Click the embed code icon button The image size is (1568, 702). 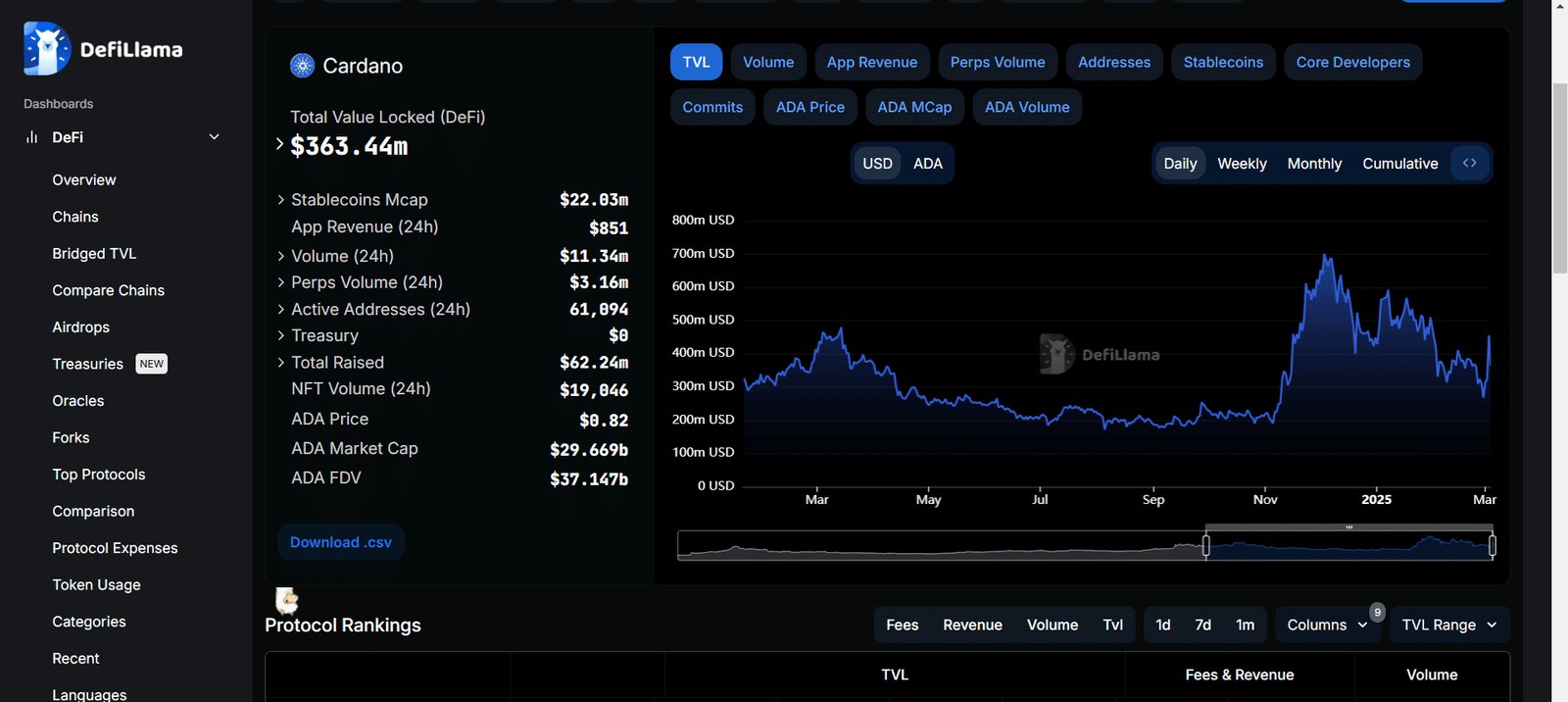tap(1469, 163)
